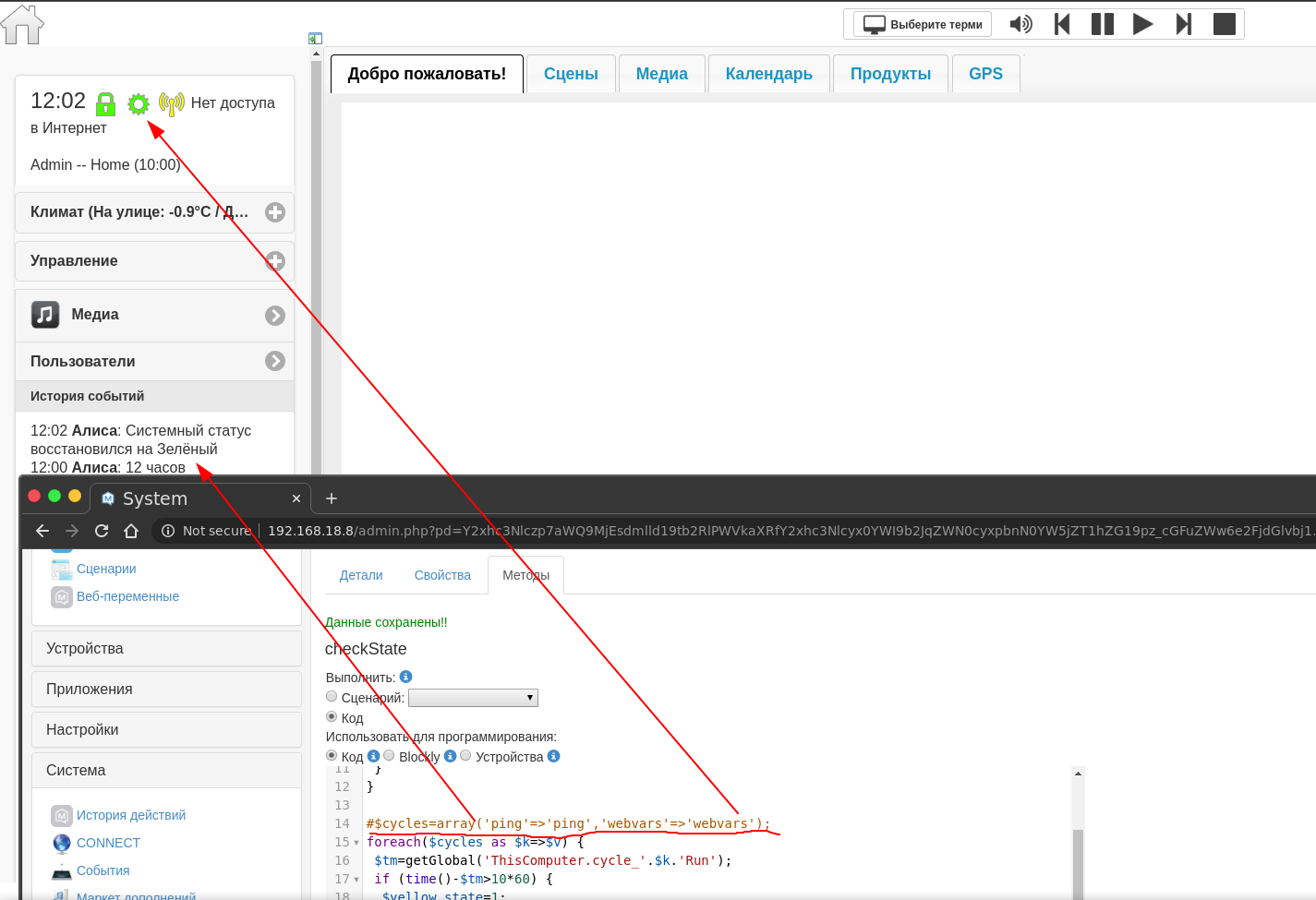Reload the System browser page

pos(102,531)
